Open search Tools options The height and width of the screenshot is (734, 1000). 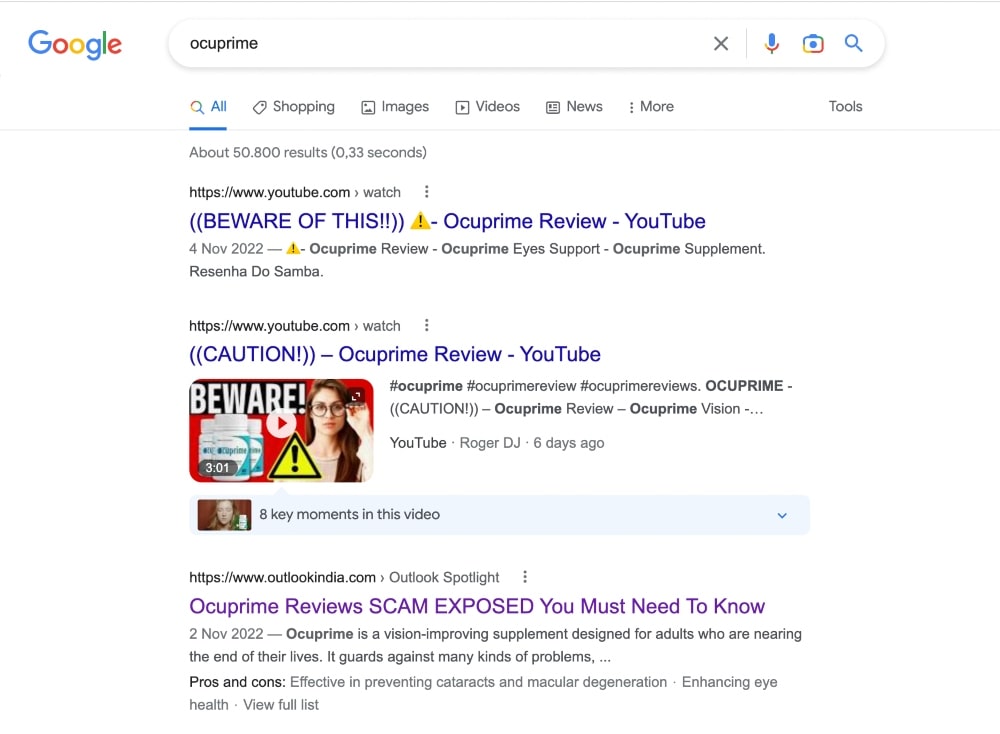845,106
